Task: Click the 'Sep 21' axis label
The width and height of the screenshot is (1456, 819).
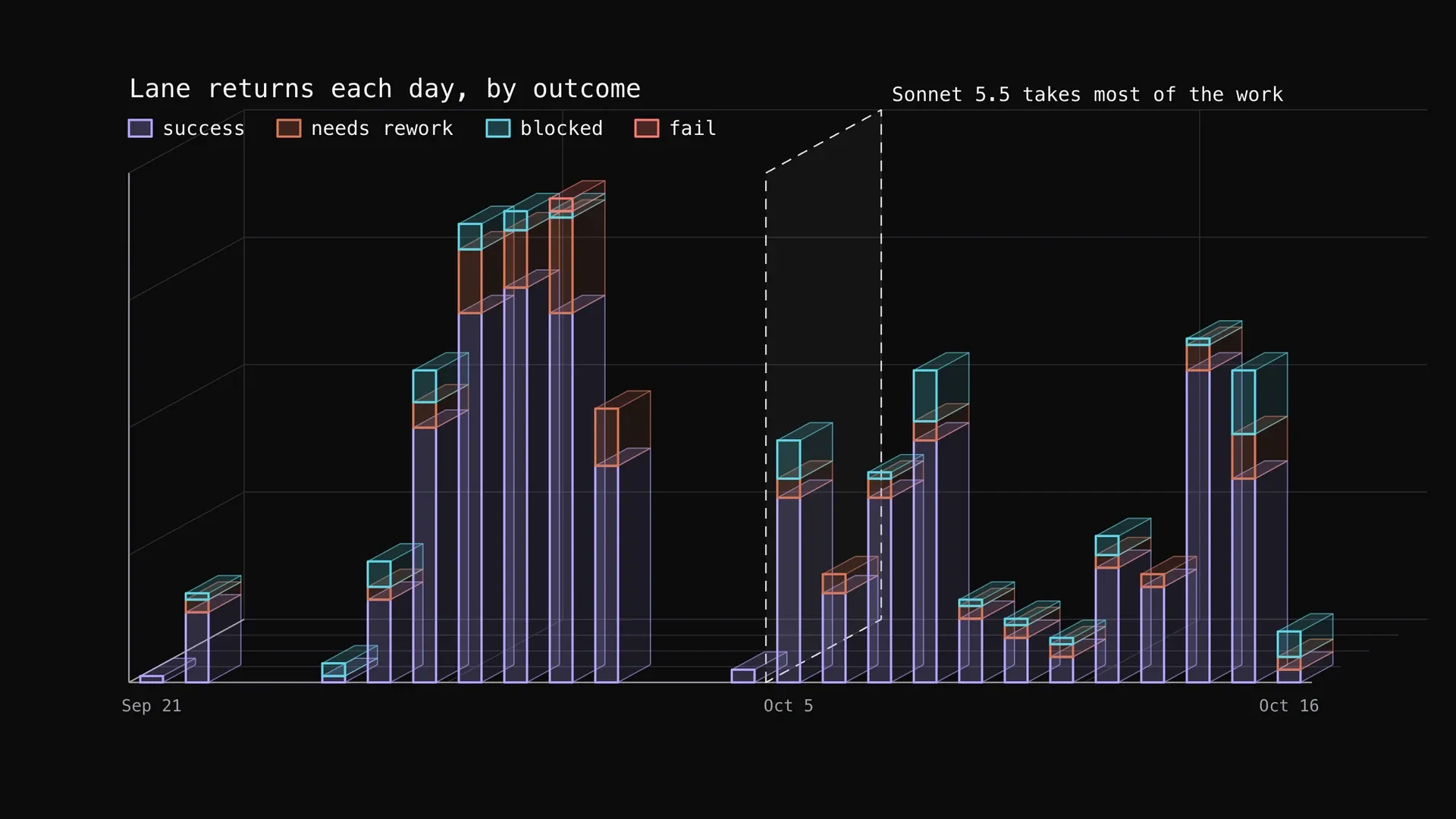Action: [152, 706]
